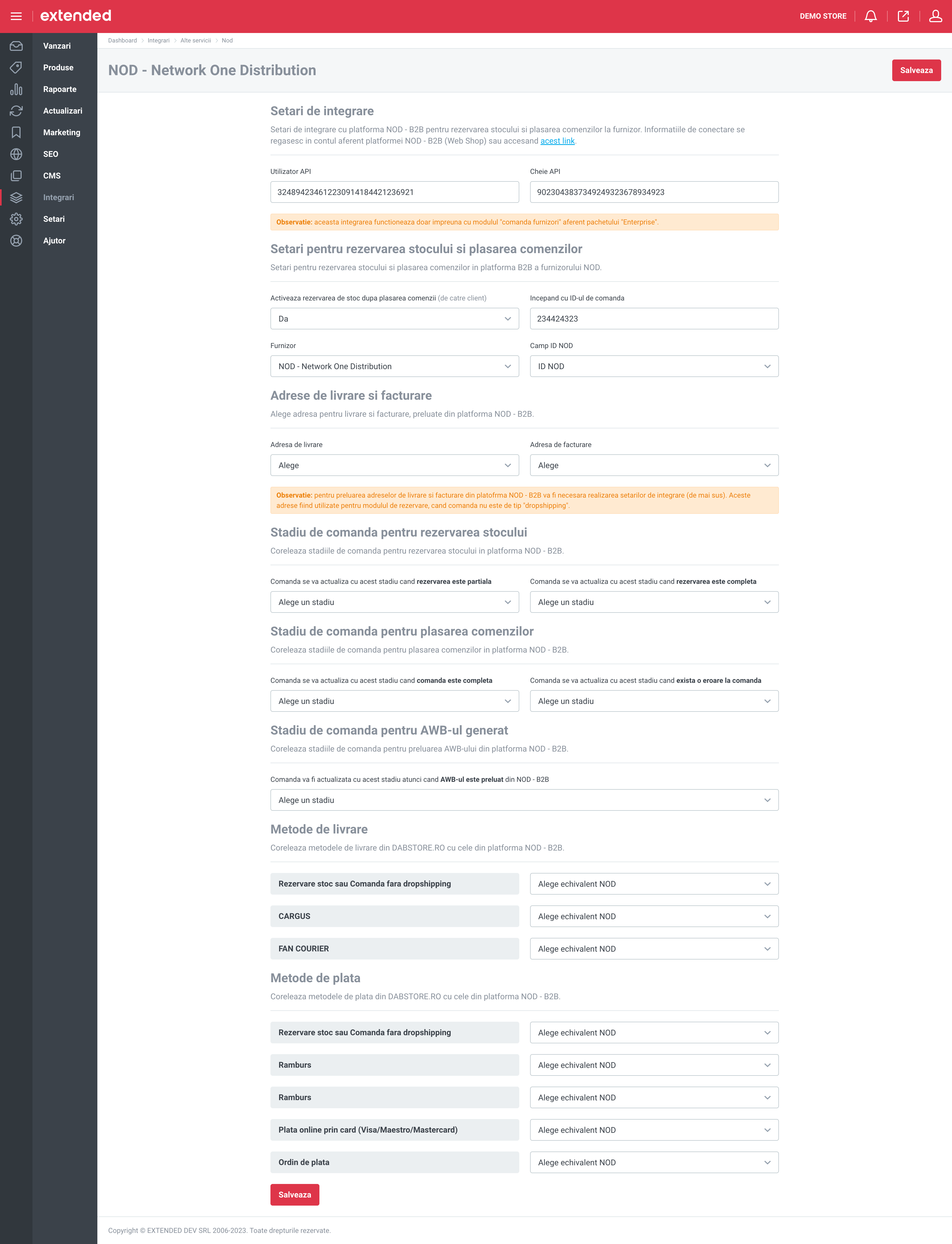The image size is (952, 1244).
Task: Open Produse menu item
Action: 58,67
